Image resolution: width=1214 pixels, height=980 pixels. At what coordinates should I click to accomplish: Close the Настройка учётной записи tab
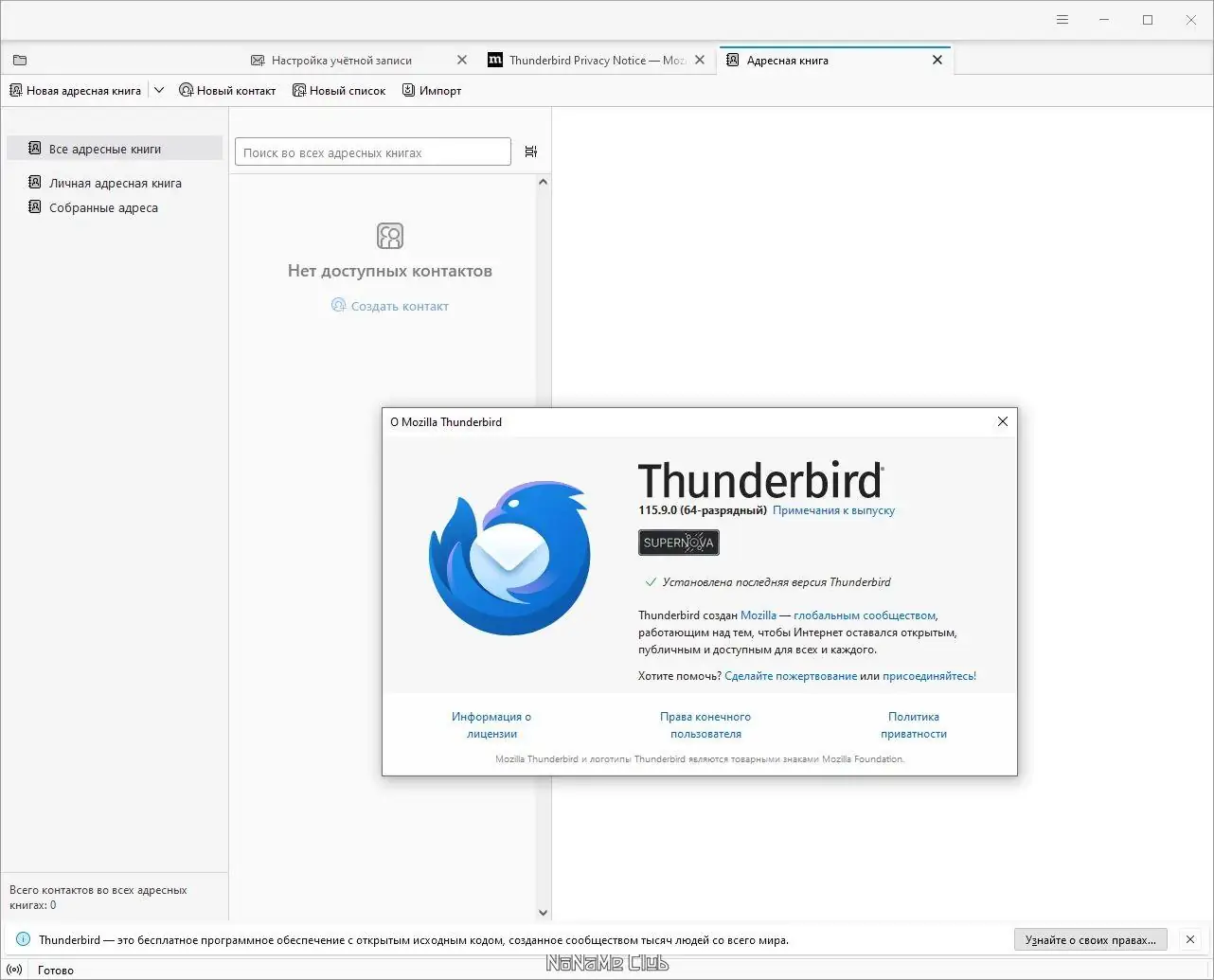click(462, 60)
